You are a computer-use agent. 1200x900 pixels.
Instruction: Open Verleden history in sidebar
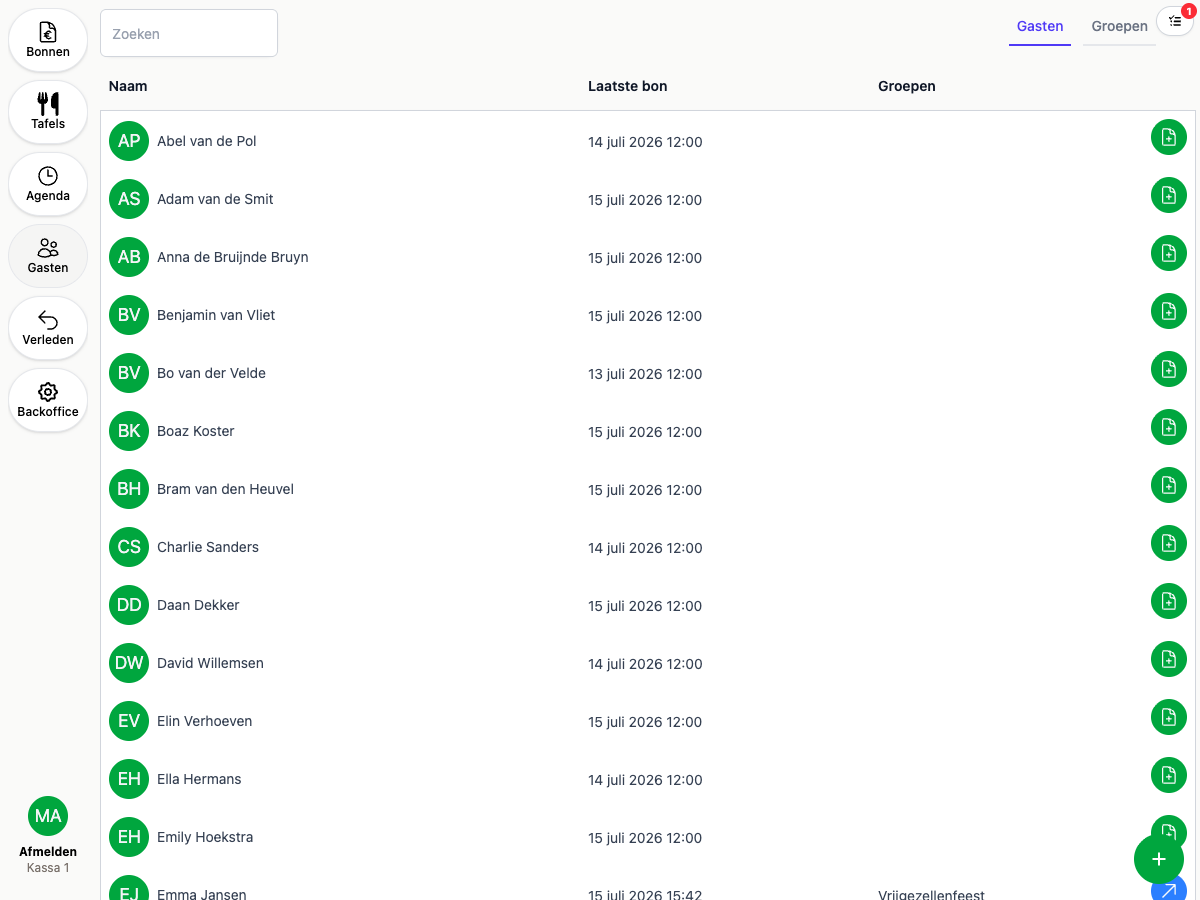pyautogui.click(x=48, y=328)
